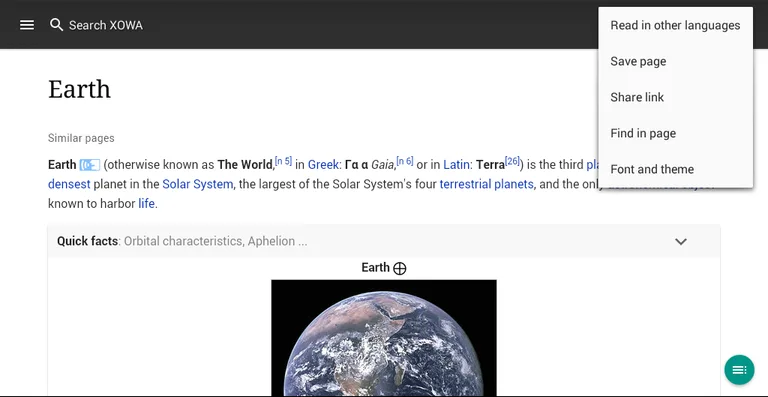Open the Solar System link
Viewport: 768px width, 397px height.
(x=197, y=184)
